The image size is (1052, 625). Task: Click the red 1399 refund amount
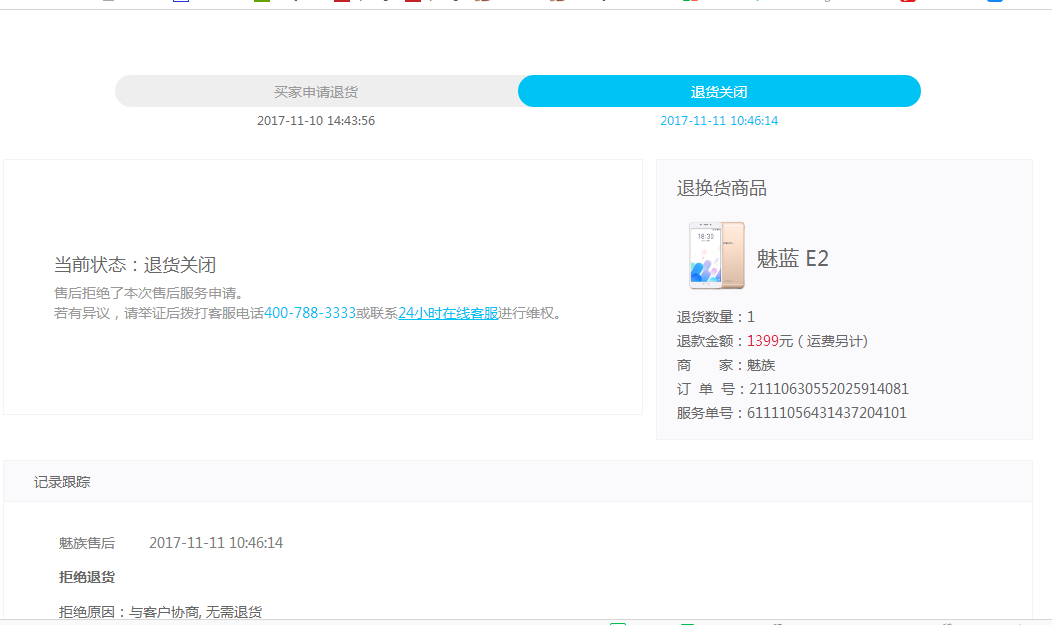tap(763, 341)
